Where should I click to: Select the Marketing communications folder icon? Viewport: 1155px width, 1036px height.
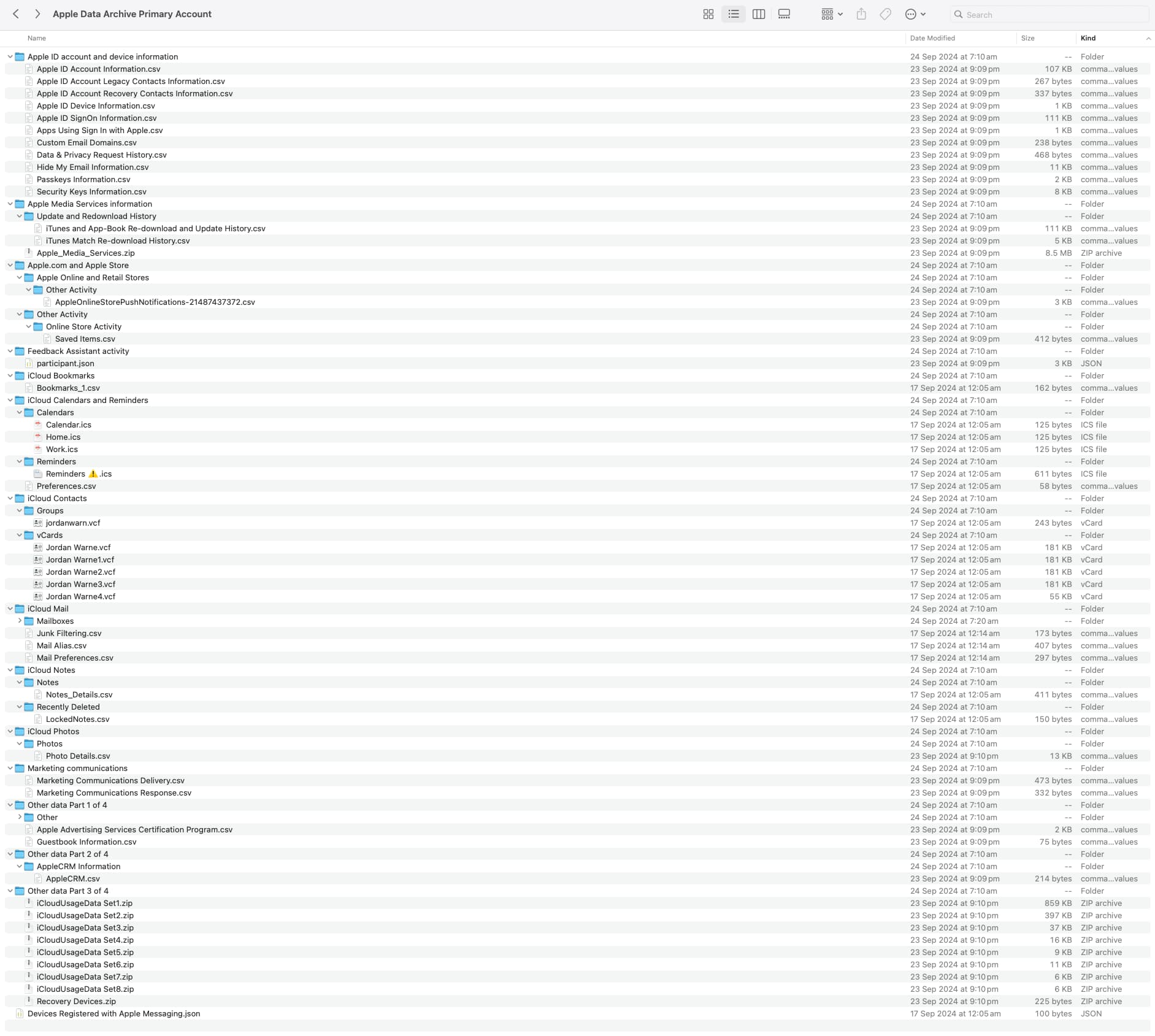pos(20,768)
